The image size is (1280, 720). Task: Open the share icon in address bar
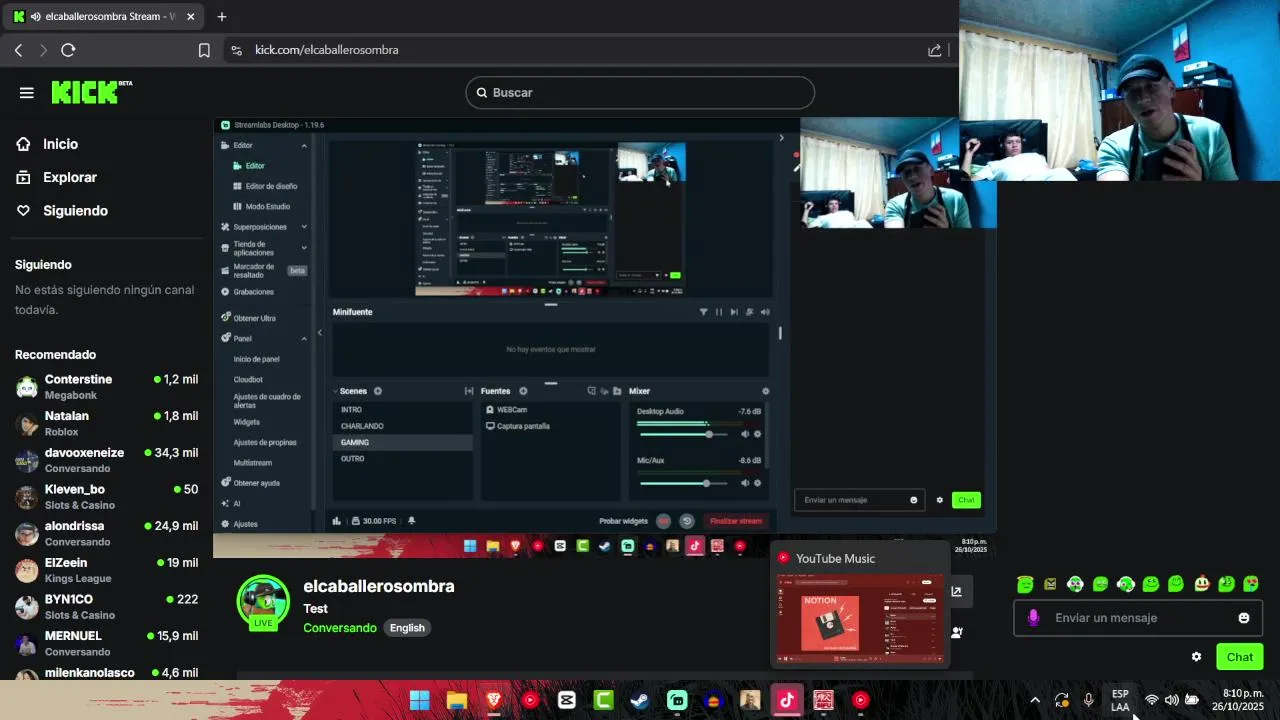(934, 50)
